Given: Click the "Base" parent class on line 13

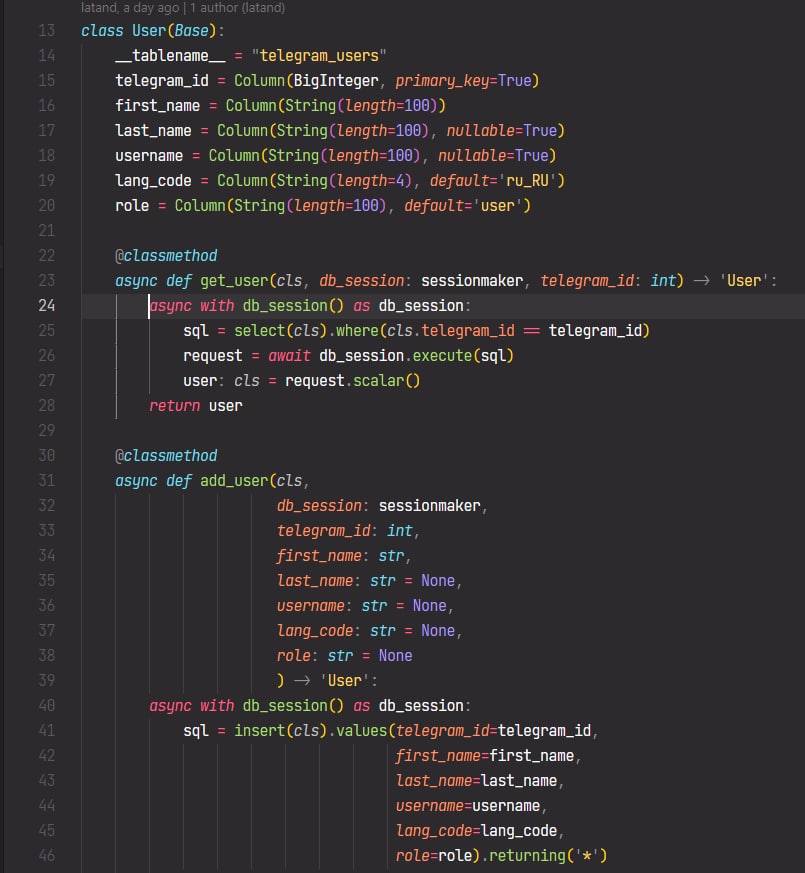Looking at the screenshot, I should [191, 31].
